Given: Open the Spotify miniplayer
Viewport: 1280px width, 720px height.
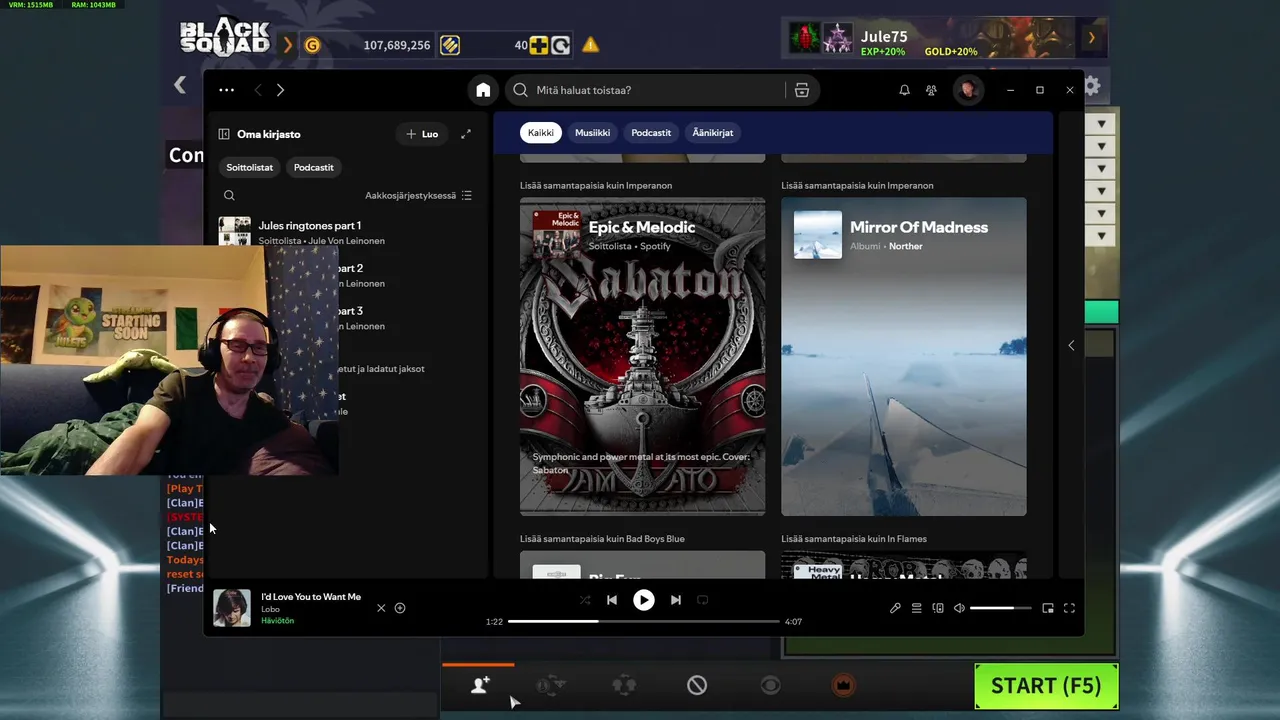Looking at the screenshot, I should 1048,608.
